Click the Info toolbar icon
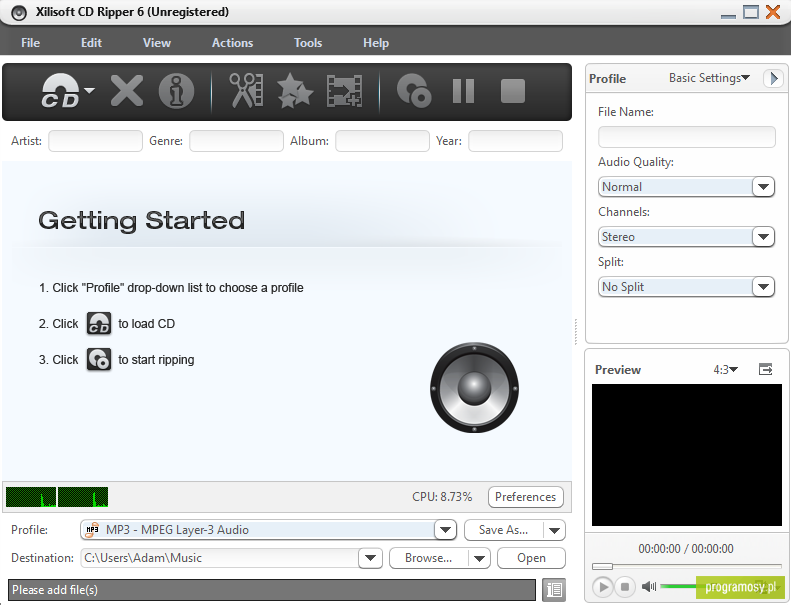The image size is (791, 605). [176, 91]
